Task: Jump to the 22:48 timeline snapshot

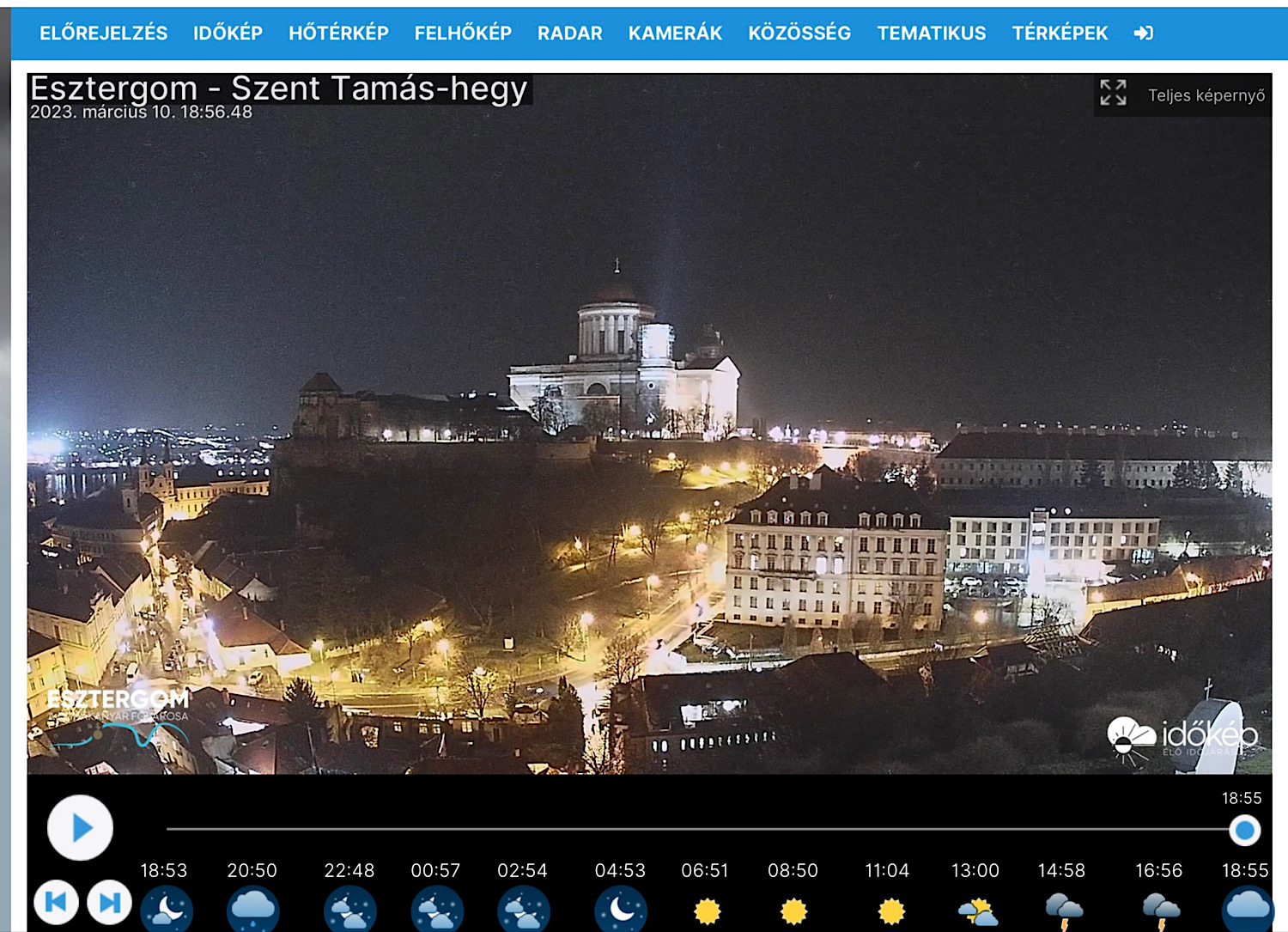Action: tap(349, 871)
